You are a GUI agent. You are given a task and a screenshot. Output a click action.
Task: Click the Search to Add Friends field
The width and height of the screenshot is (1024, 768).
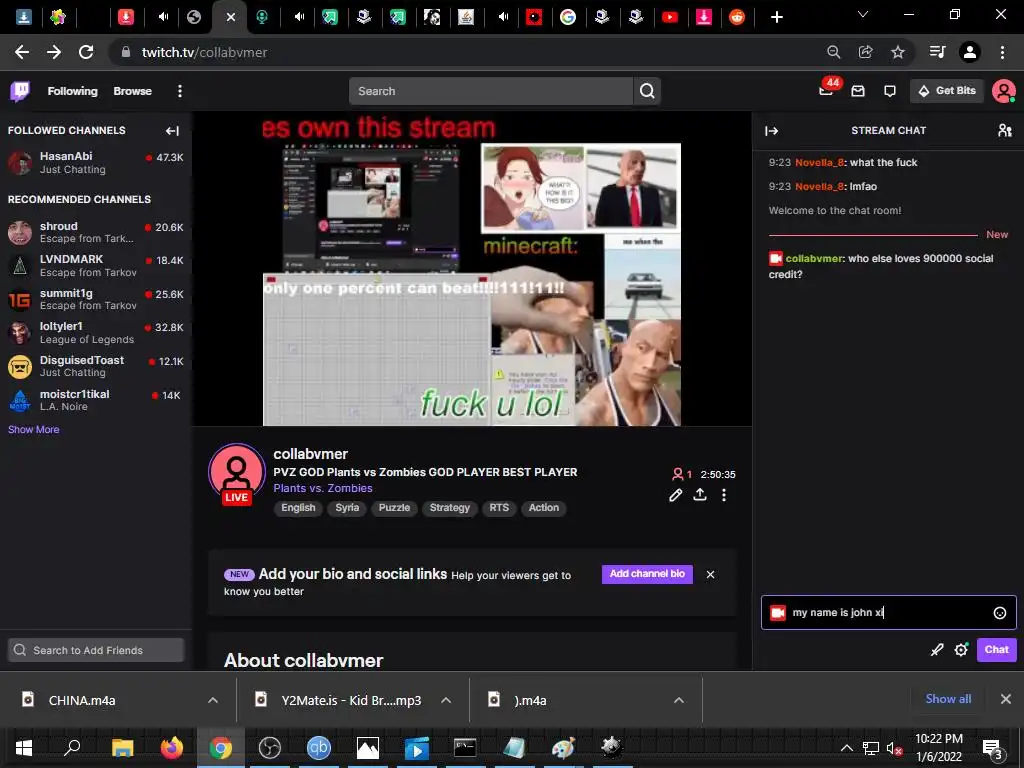coord(95,650)
